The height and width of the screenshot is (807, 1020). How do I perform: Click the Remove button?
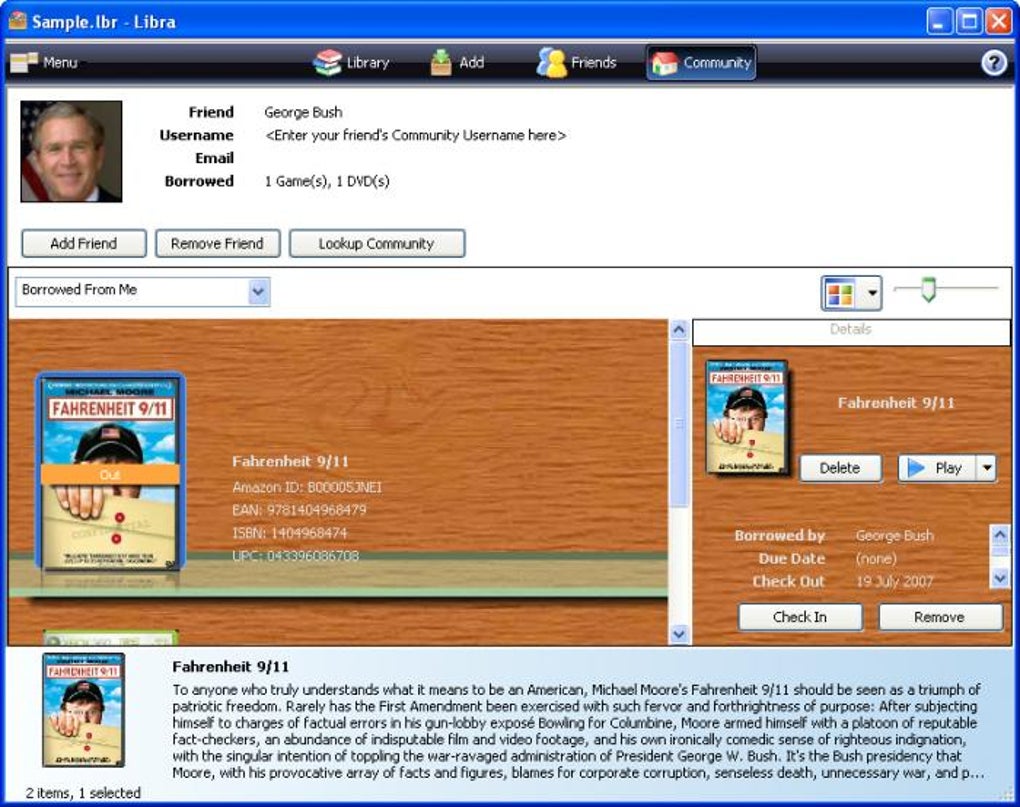[x=939, y=617]
